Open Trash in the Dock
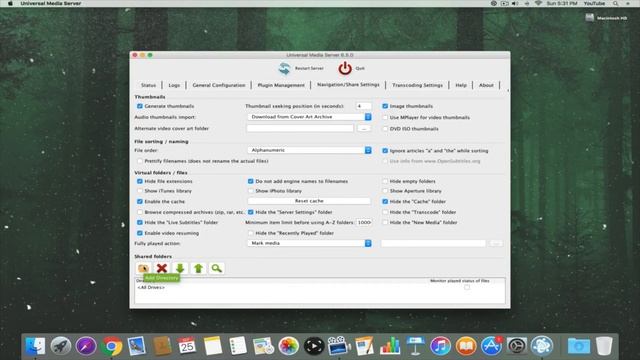 click(604, 346)
